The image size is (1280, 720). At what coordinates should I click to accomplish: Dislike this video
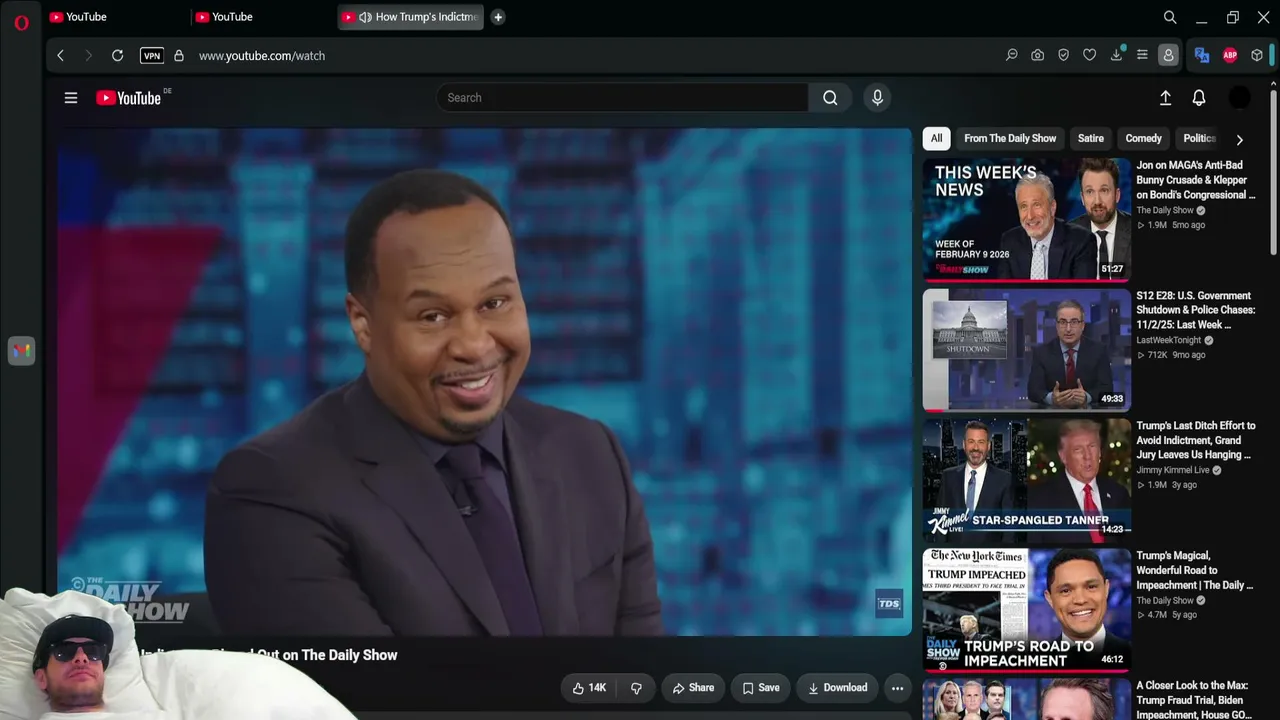tap(636, 688)
